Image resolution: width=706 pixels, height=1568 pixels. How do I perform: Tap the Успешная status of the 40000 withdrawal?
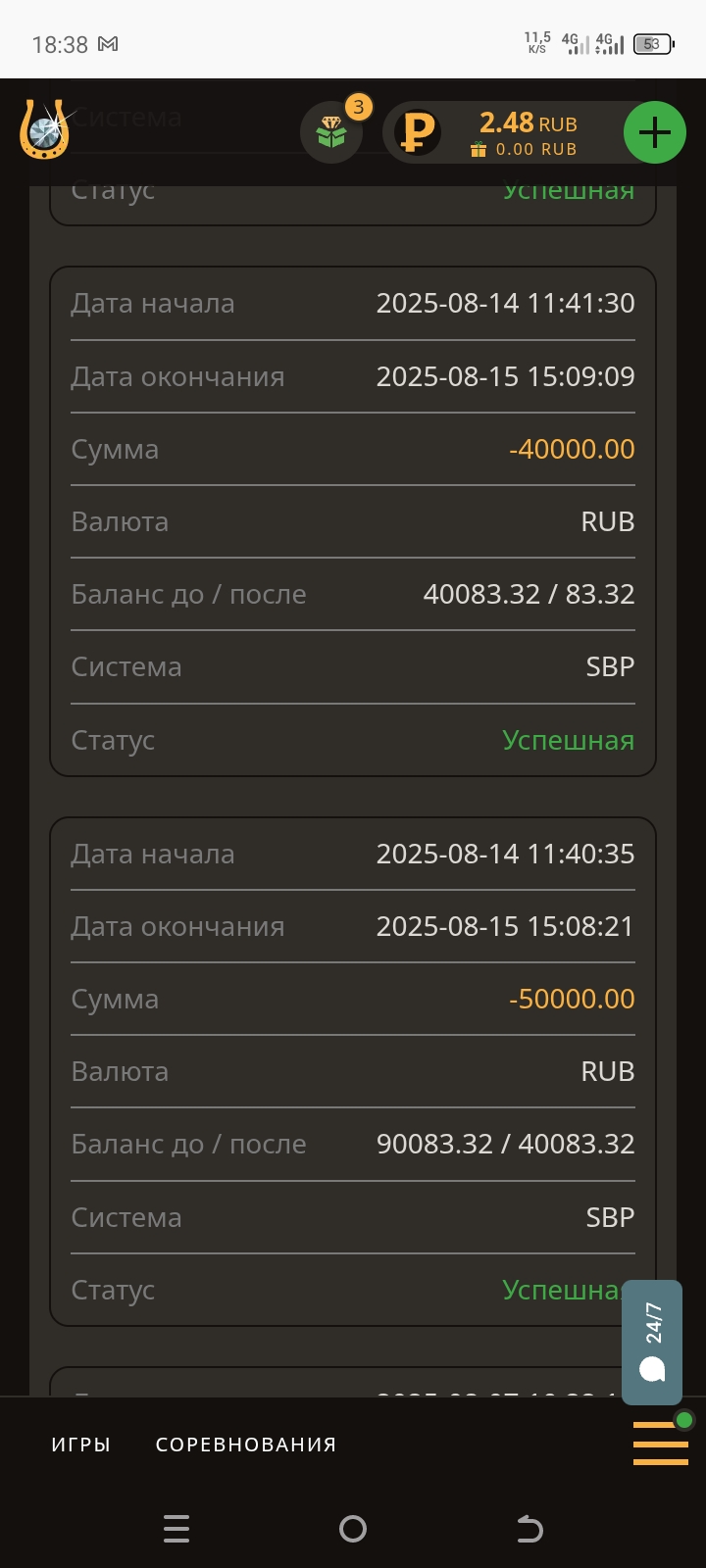coord(568,740)
